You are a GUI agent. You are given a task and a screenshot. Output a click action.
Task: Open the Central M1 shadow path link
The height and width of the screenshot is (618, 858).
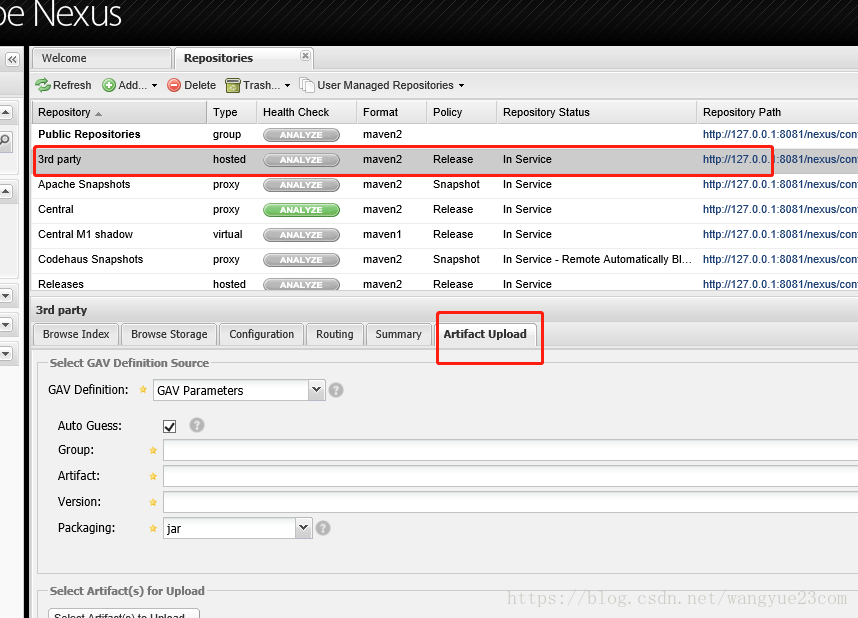tap(780, 235)
